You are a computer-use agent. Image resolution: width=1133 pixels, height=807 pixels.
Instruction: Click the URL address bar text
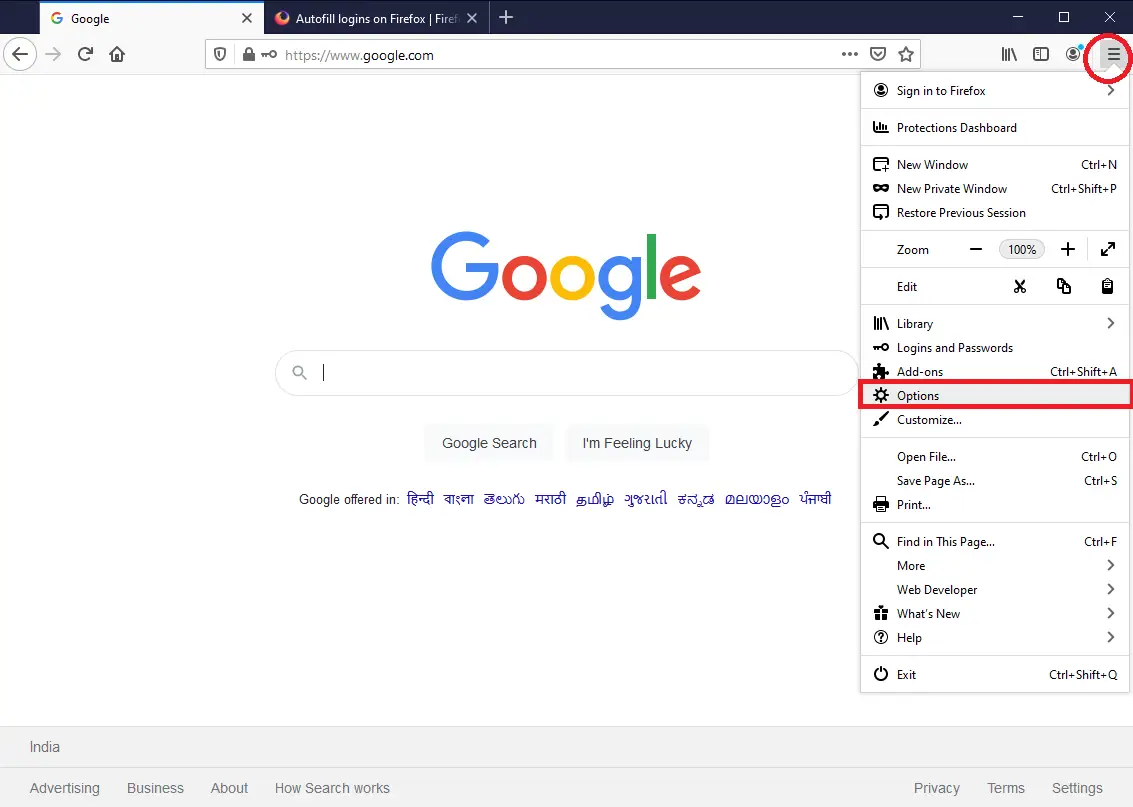pyautogui.click(x=359, y=55)
